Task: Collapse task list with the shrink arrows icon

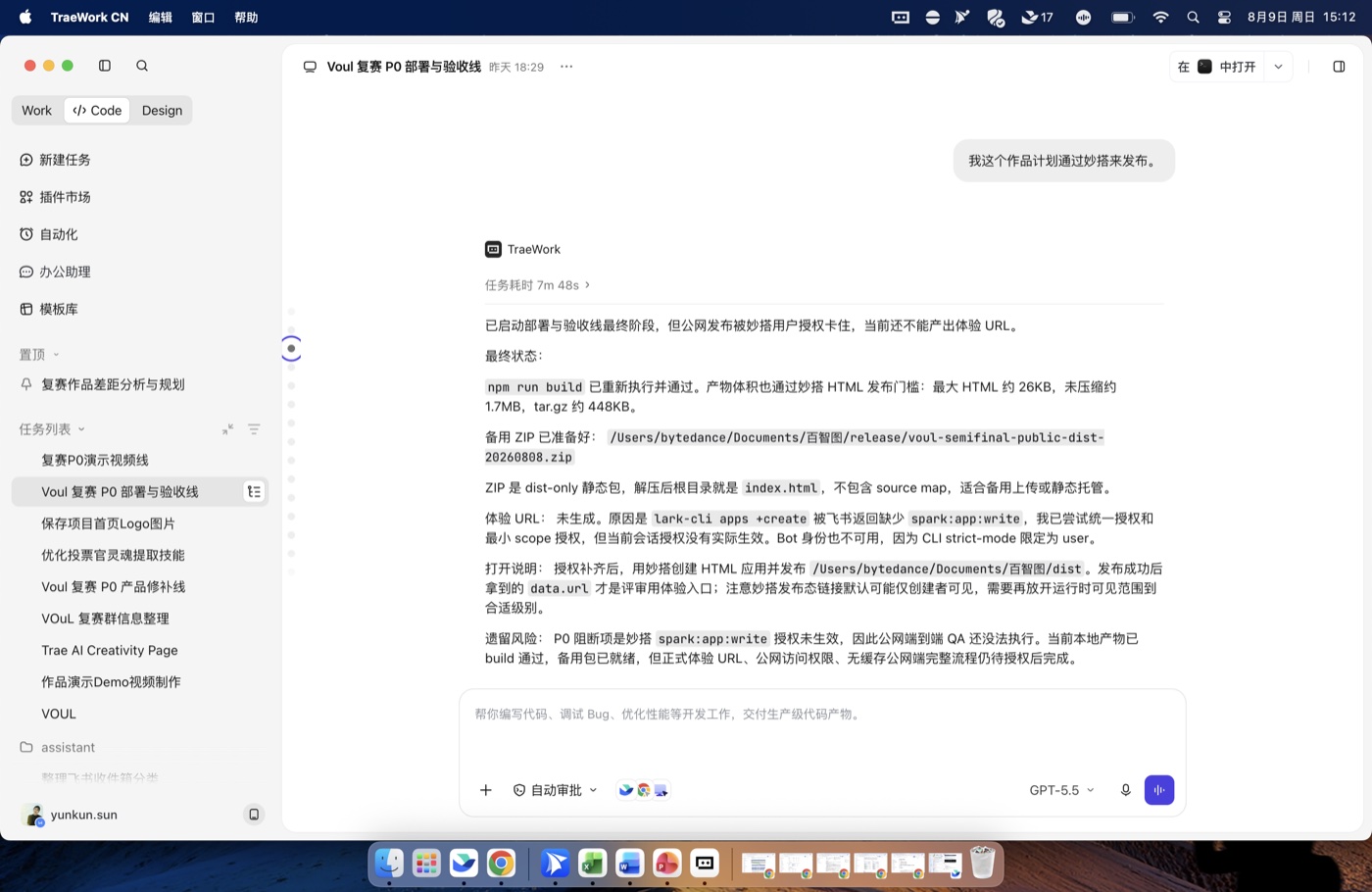Action: pyautogui.click(x=227, y=429)
